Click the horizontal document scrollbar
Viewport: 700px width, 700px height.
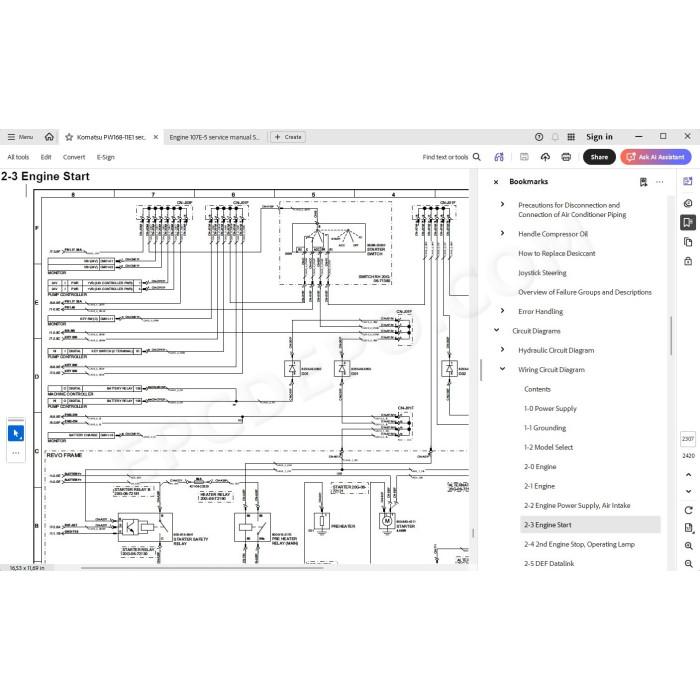(x=202, y=568)
